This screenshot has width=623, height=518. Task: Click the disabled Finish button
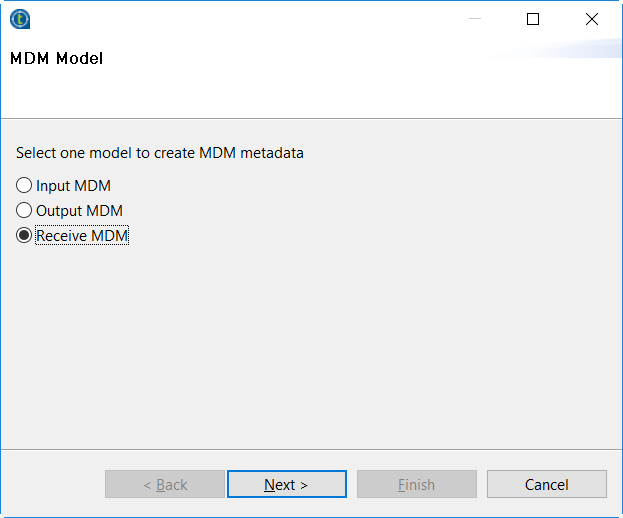(416, 484)
